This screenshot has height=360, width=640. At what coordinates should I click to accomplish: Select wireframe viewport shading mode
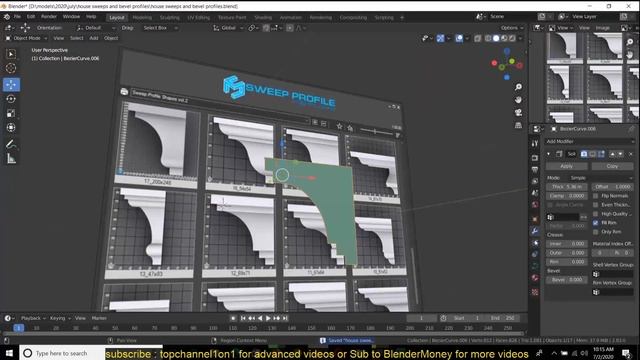[488, 38]
